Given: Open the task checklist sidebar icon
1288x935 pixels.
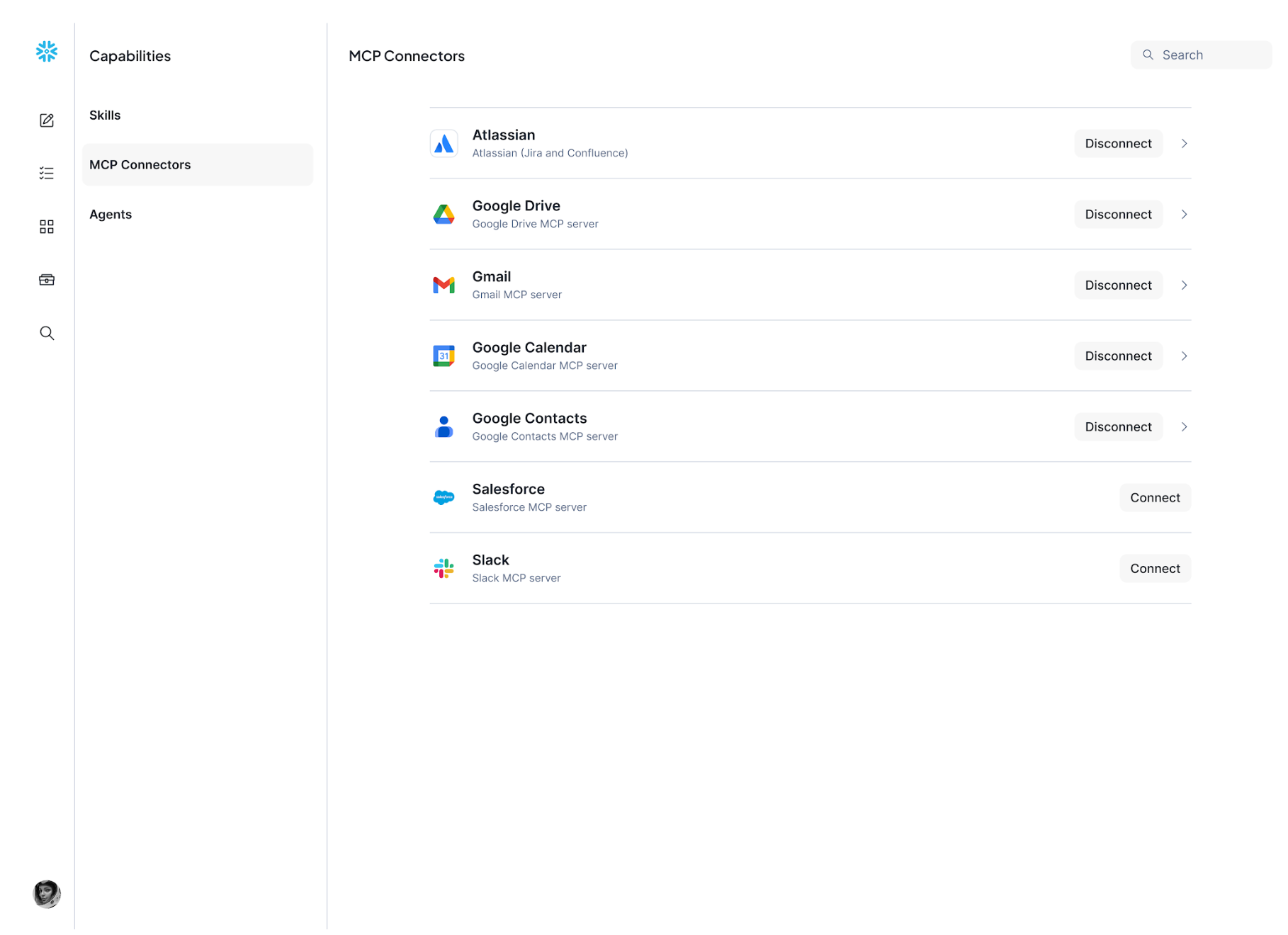Looking at the screenshot, I should (47, 174).
